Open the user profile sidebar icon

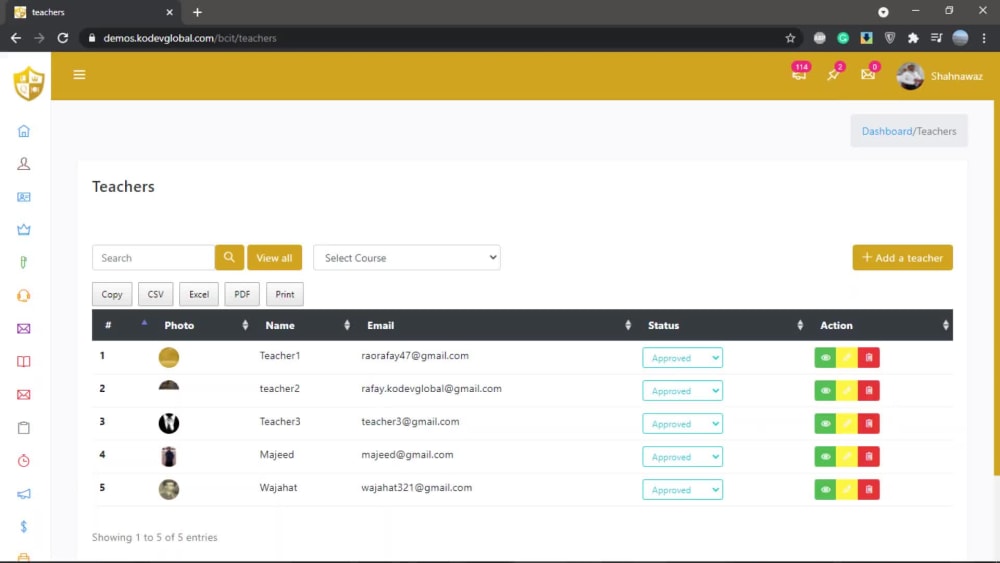(x=24, y=164)
